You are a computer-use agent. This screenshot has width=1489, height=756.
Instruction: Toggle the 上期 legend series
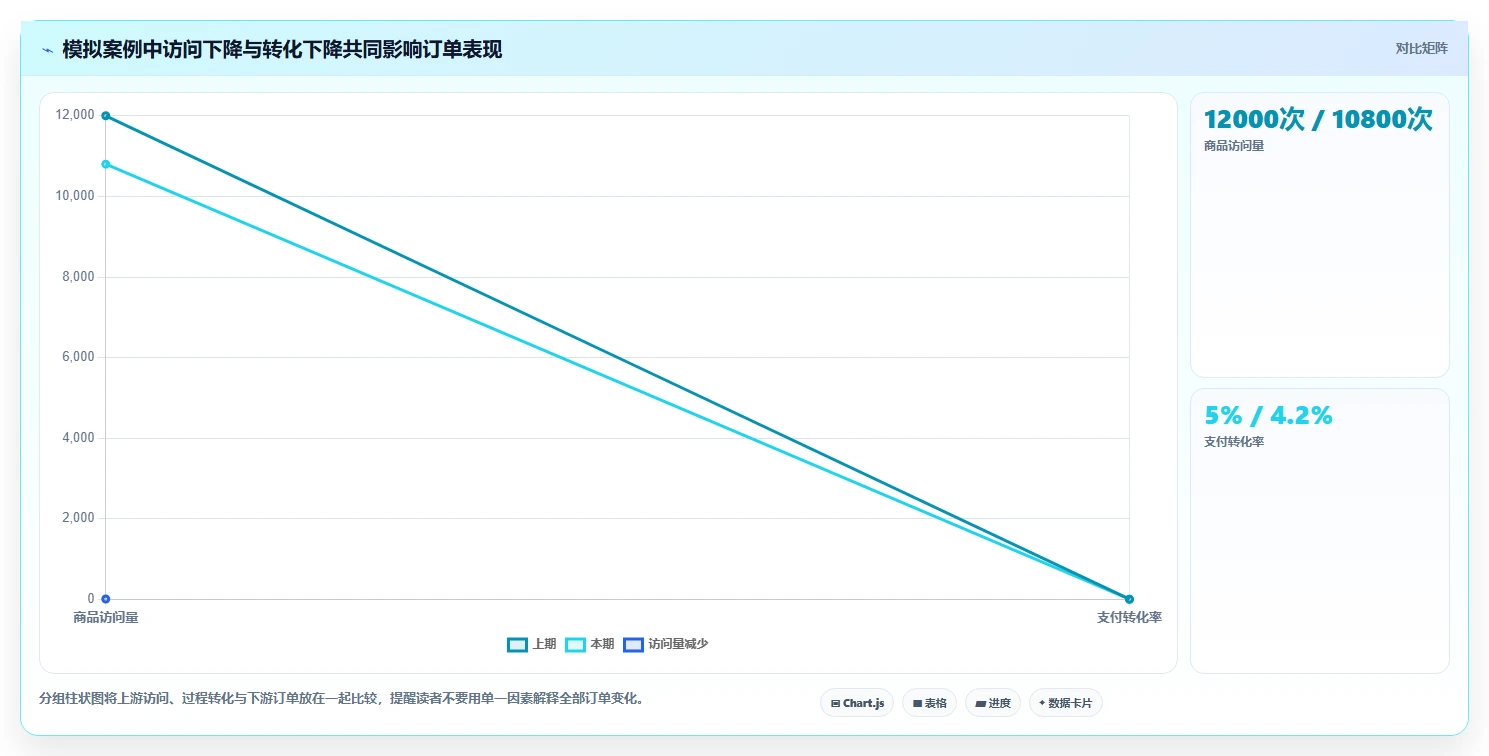pyautogui.click(x=532, y=644)
